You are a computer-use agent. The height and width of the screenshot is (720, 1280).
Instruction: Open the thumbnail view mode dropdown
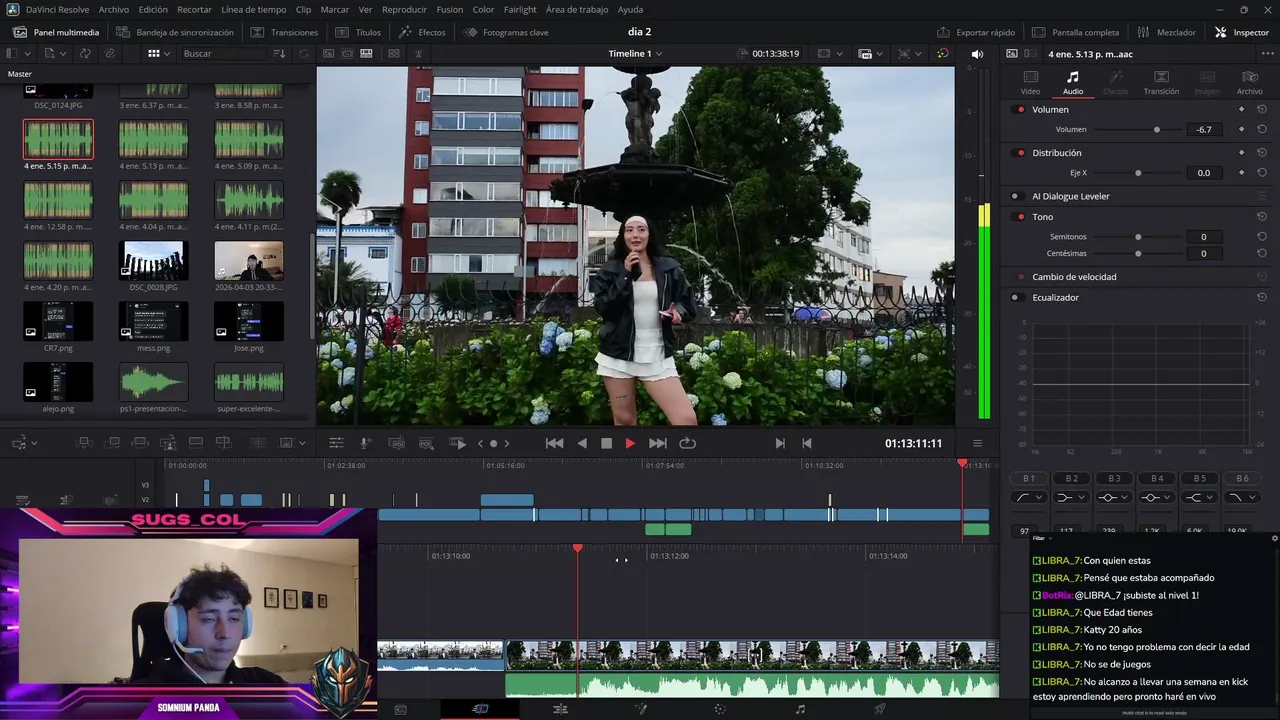click(x=159, y=53)
